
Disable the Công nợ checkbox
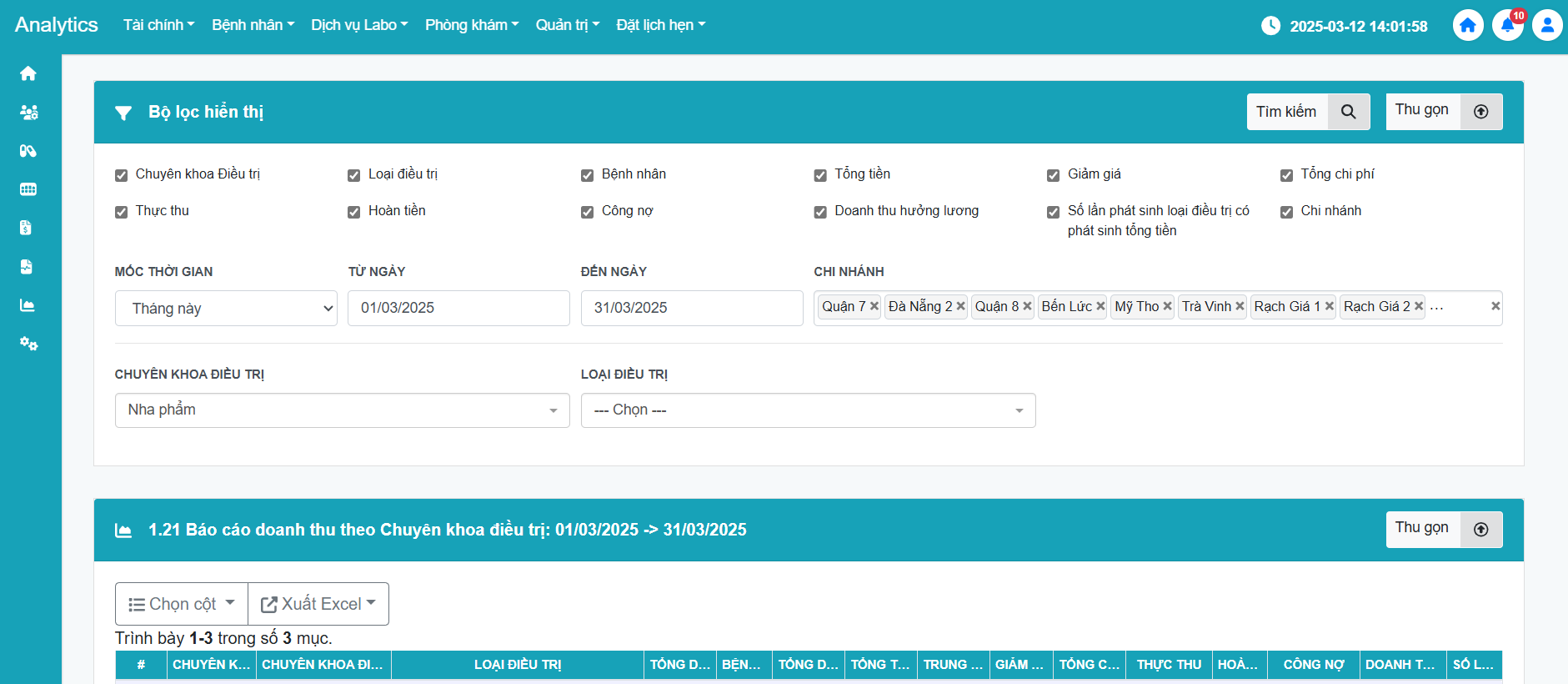tap(588, 212)
